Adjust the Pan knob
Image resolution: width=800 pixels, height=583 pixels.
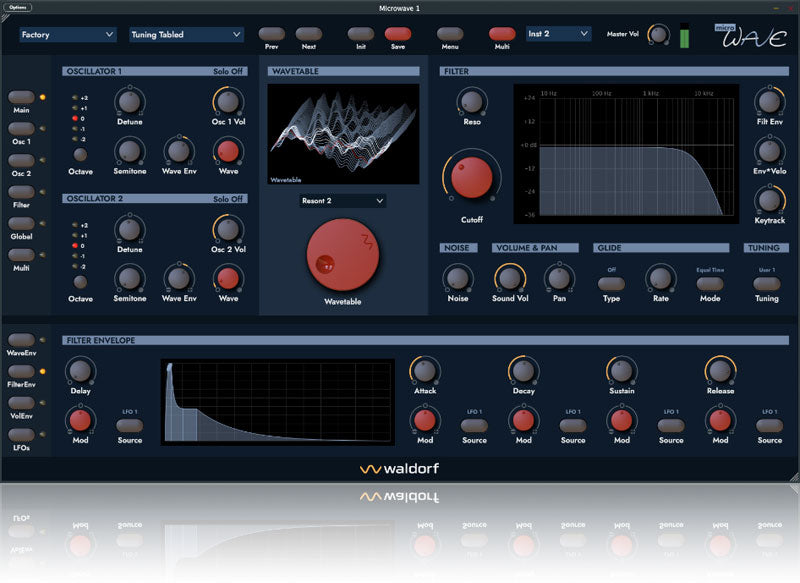559,278
